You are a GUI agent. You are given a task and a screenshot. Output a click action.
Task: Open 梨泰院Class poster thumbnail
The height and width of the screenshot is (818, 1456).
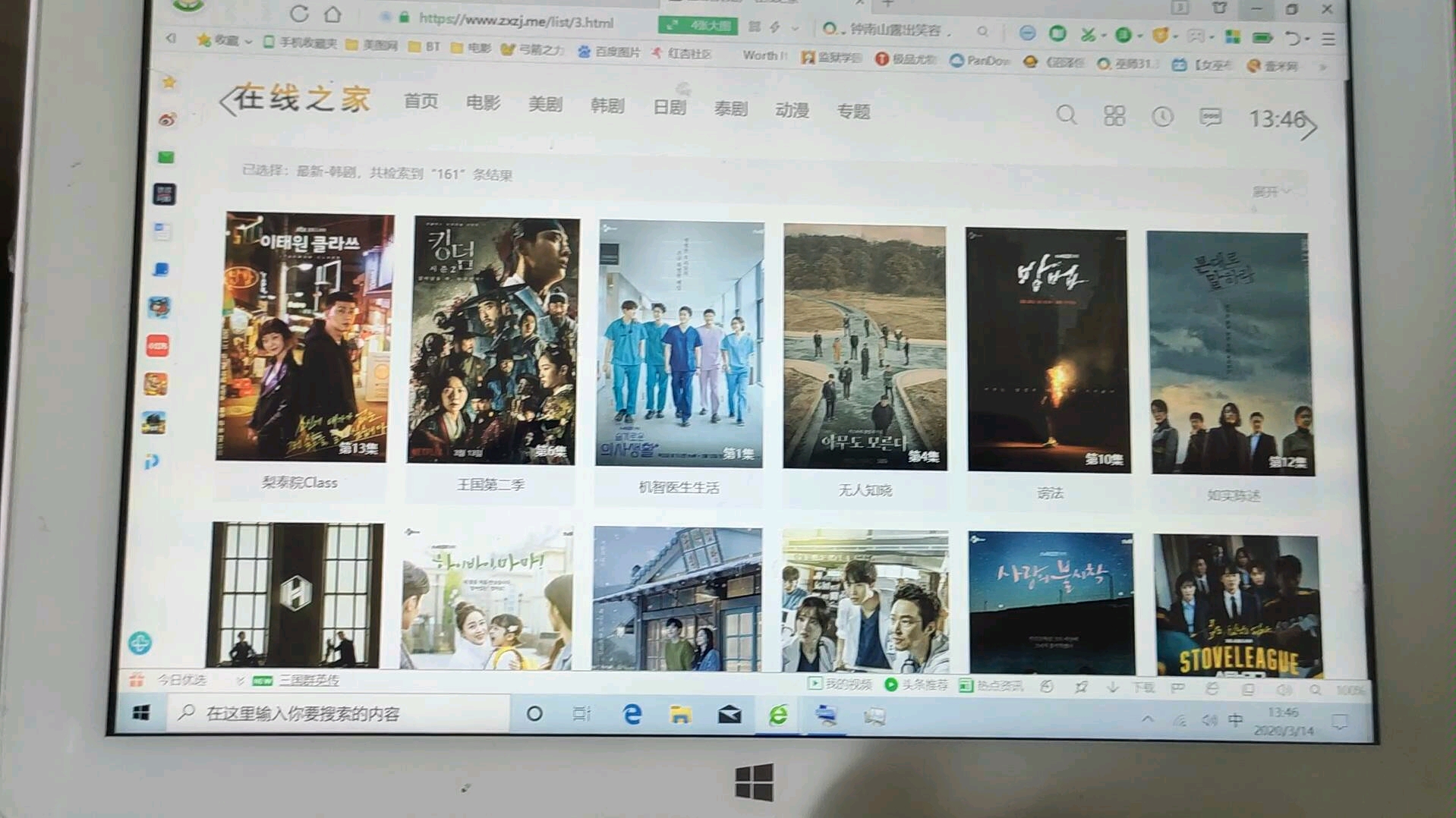(304, 337)
